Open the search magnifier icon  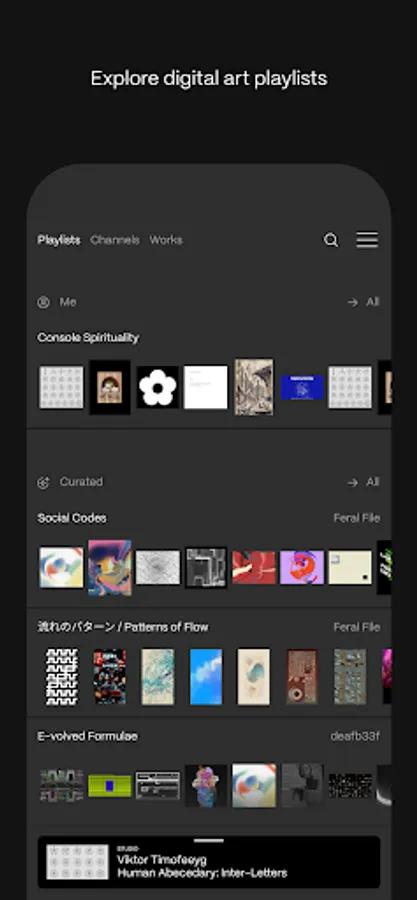tap(331, 240)
